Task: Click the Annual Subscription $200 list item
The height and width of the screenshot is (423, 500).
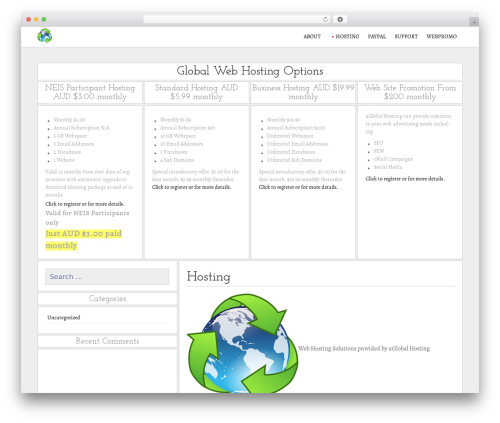Action: click(296, 128)
